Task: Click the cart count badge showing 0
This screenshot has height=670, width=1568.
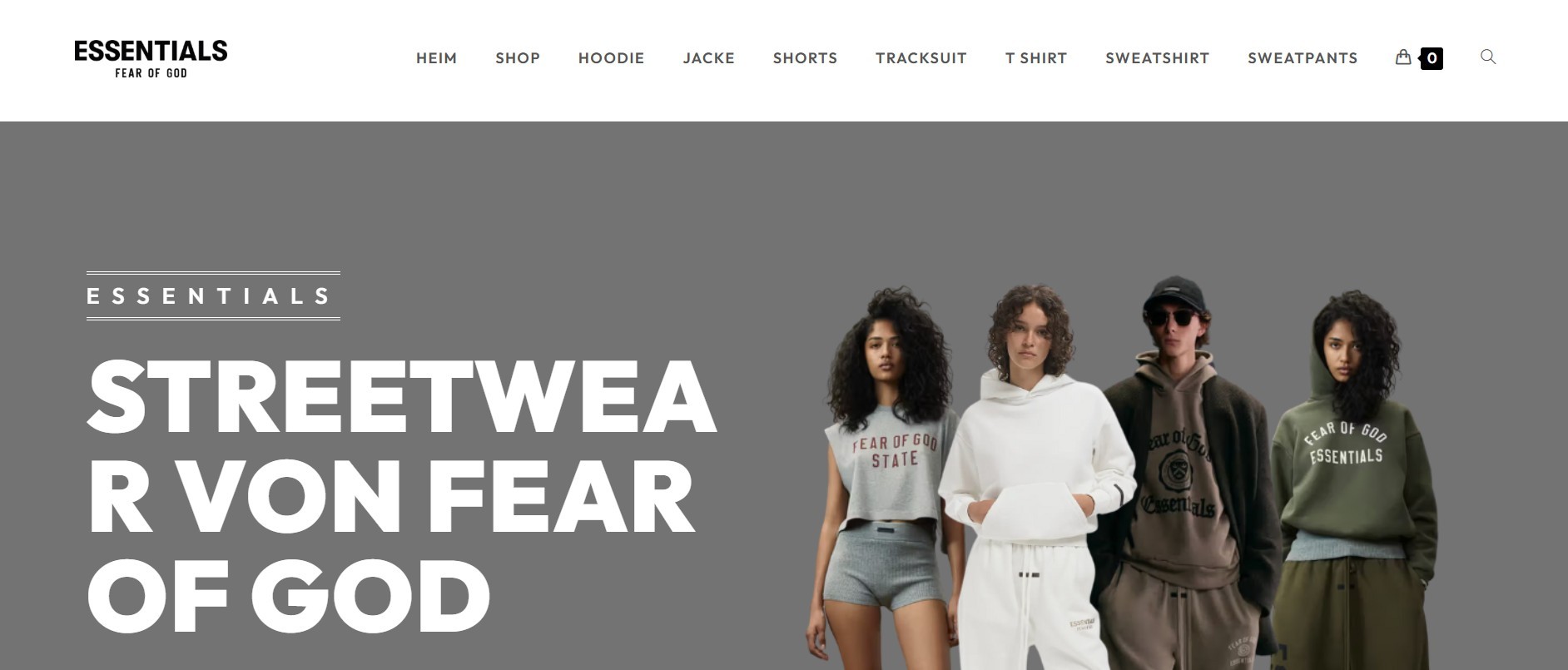Action: tap(1432, 58)
